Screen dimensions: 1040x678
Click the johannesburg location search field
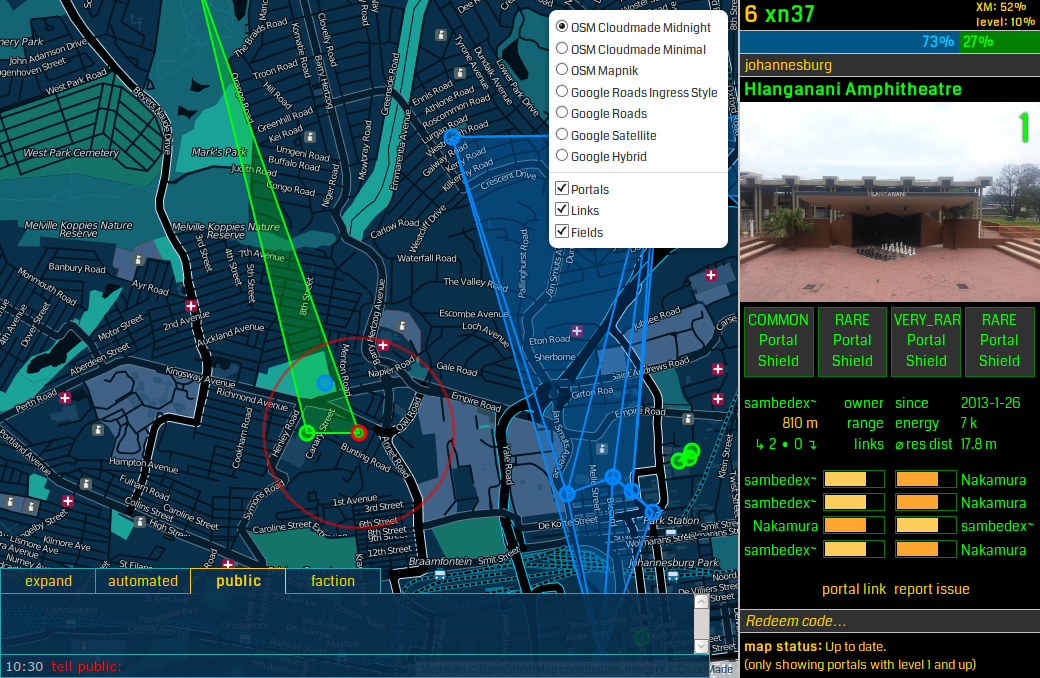[889, 65]
